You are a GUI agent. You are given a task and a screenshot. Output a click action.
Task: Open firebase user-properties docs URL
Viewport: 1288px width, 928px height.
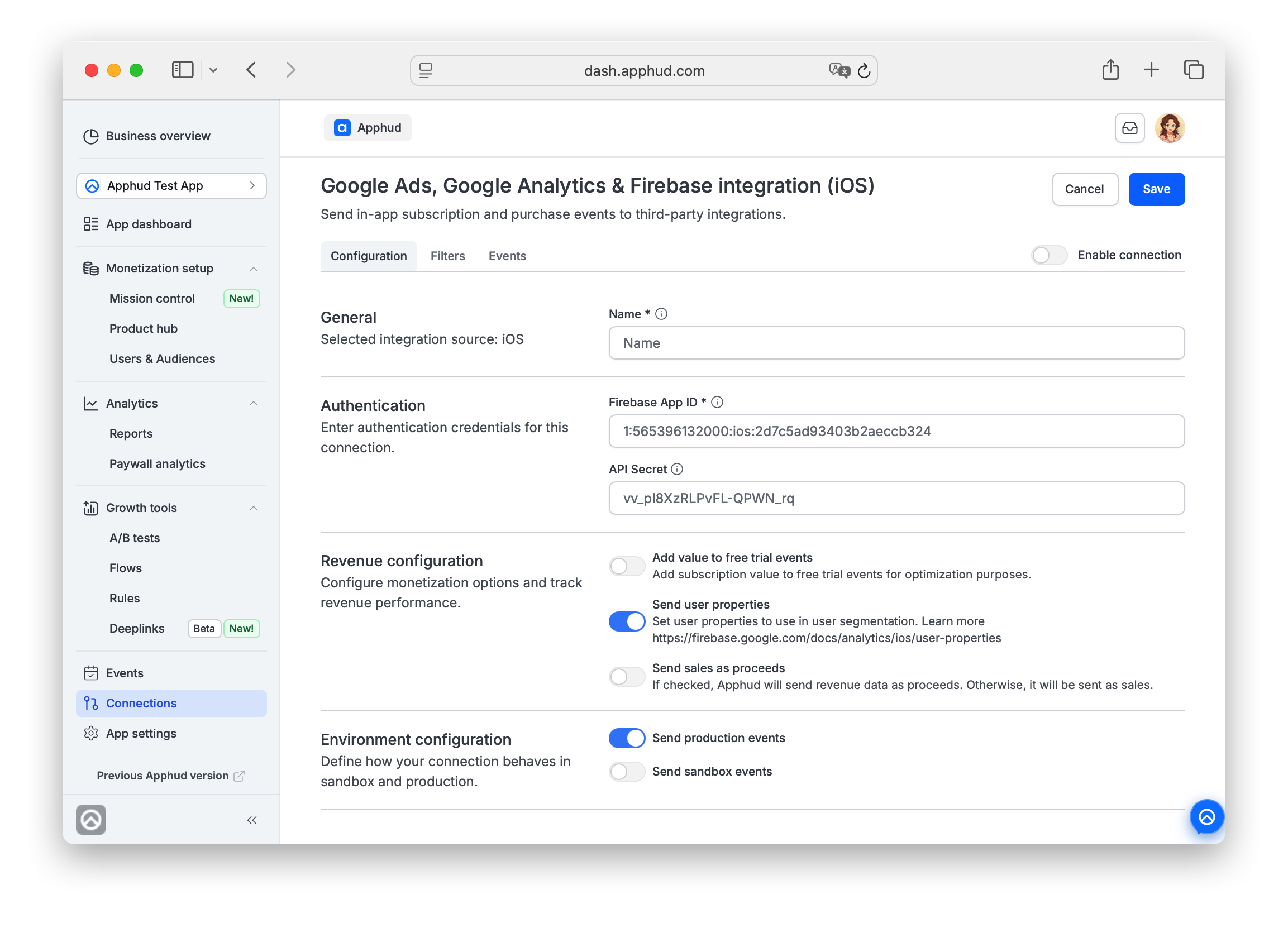[826, 638]
